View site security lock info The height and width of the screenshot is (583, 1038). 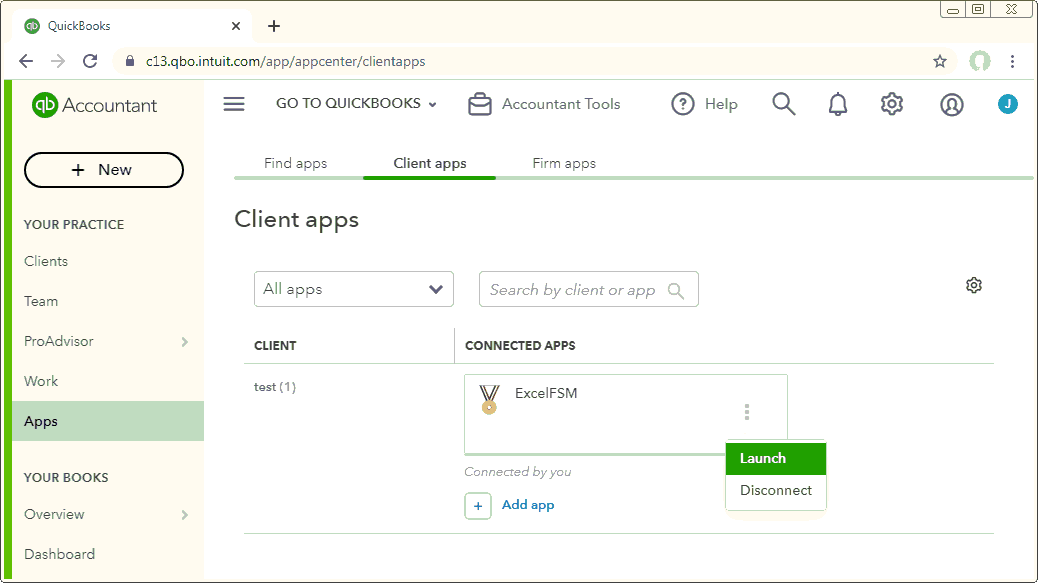pos(130,62)
